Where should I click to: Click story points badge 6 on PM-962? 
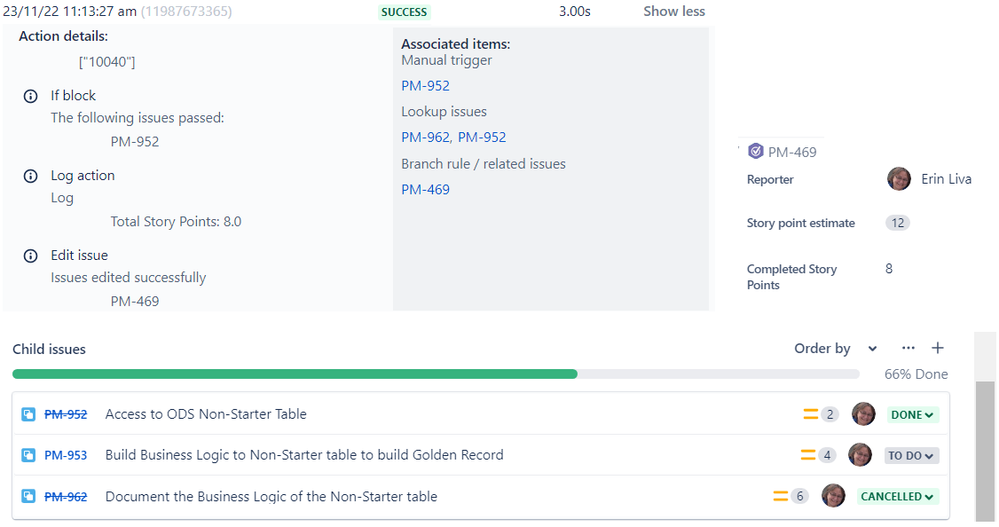point(800,496)
